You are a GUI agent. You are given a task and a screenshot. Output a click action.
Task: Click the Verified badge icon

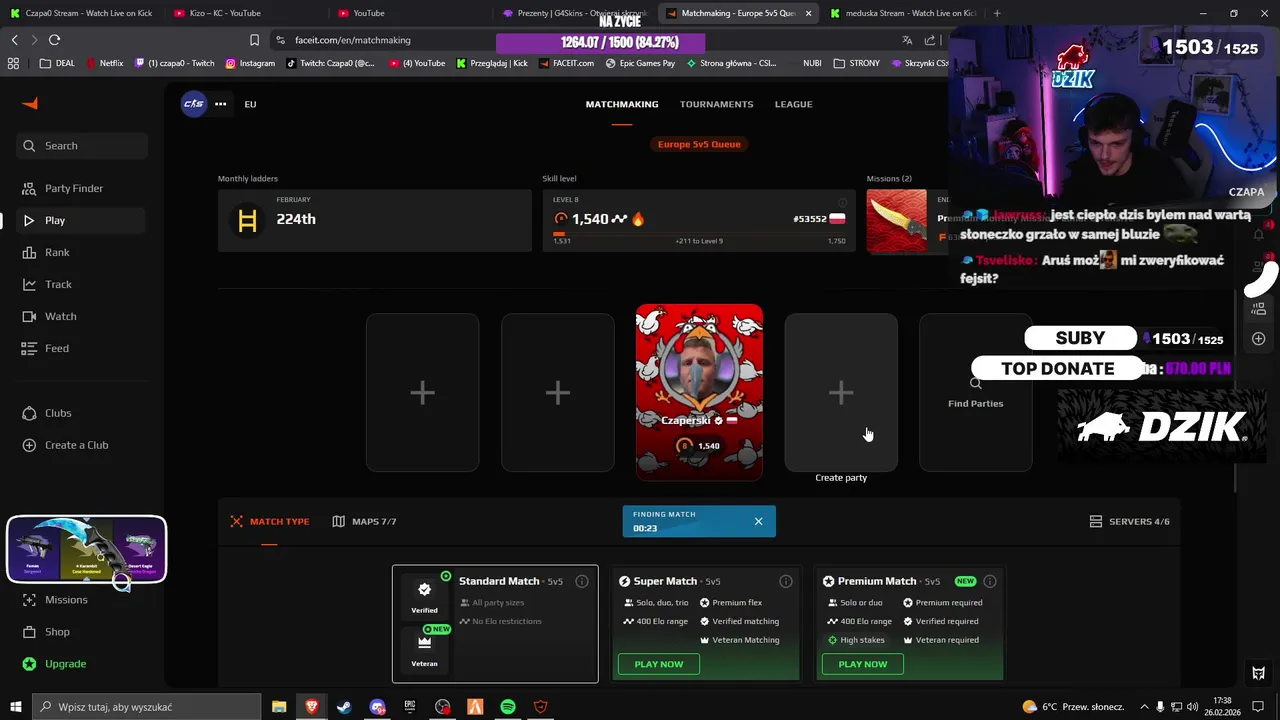424,590
